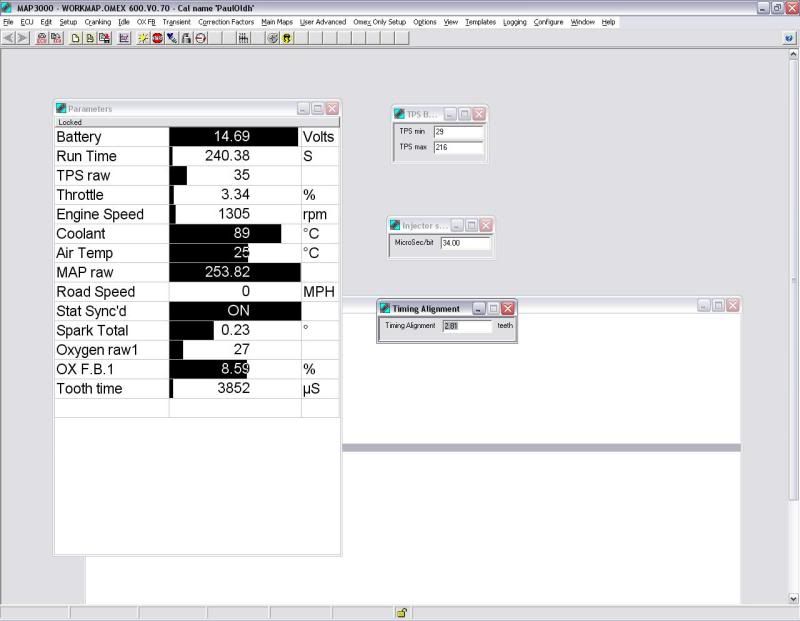Click the vertical sliders toolbar icon
This screenshot has height=621, width=800.
(x=243, y=38)
